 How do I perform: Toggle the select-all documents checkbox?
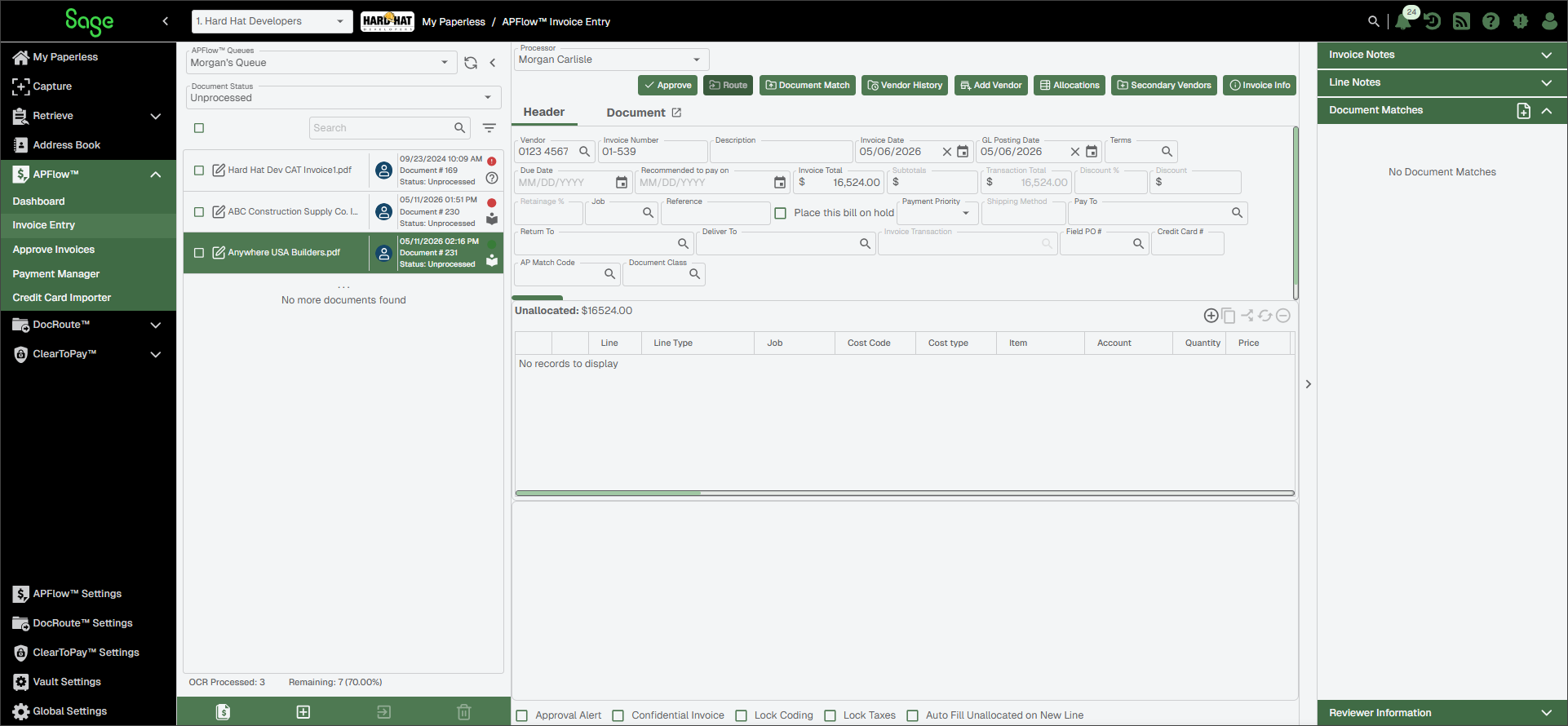199,128
